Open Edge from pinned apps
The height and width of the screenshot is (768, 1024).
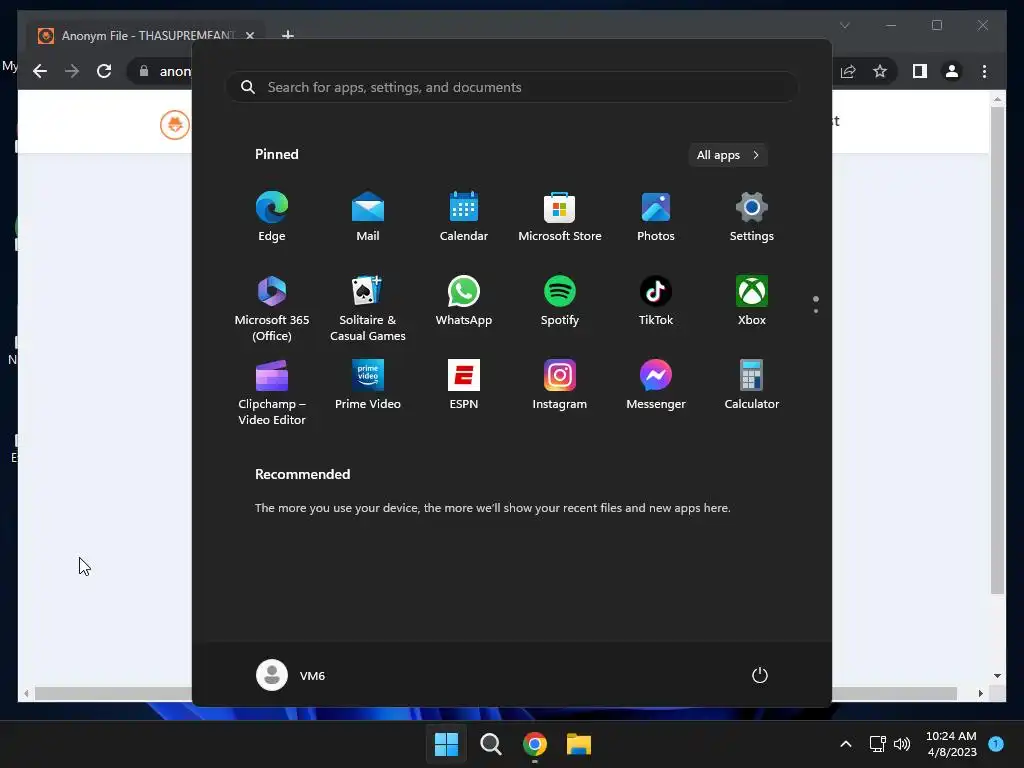pos(272,217)
